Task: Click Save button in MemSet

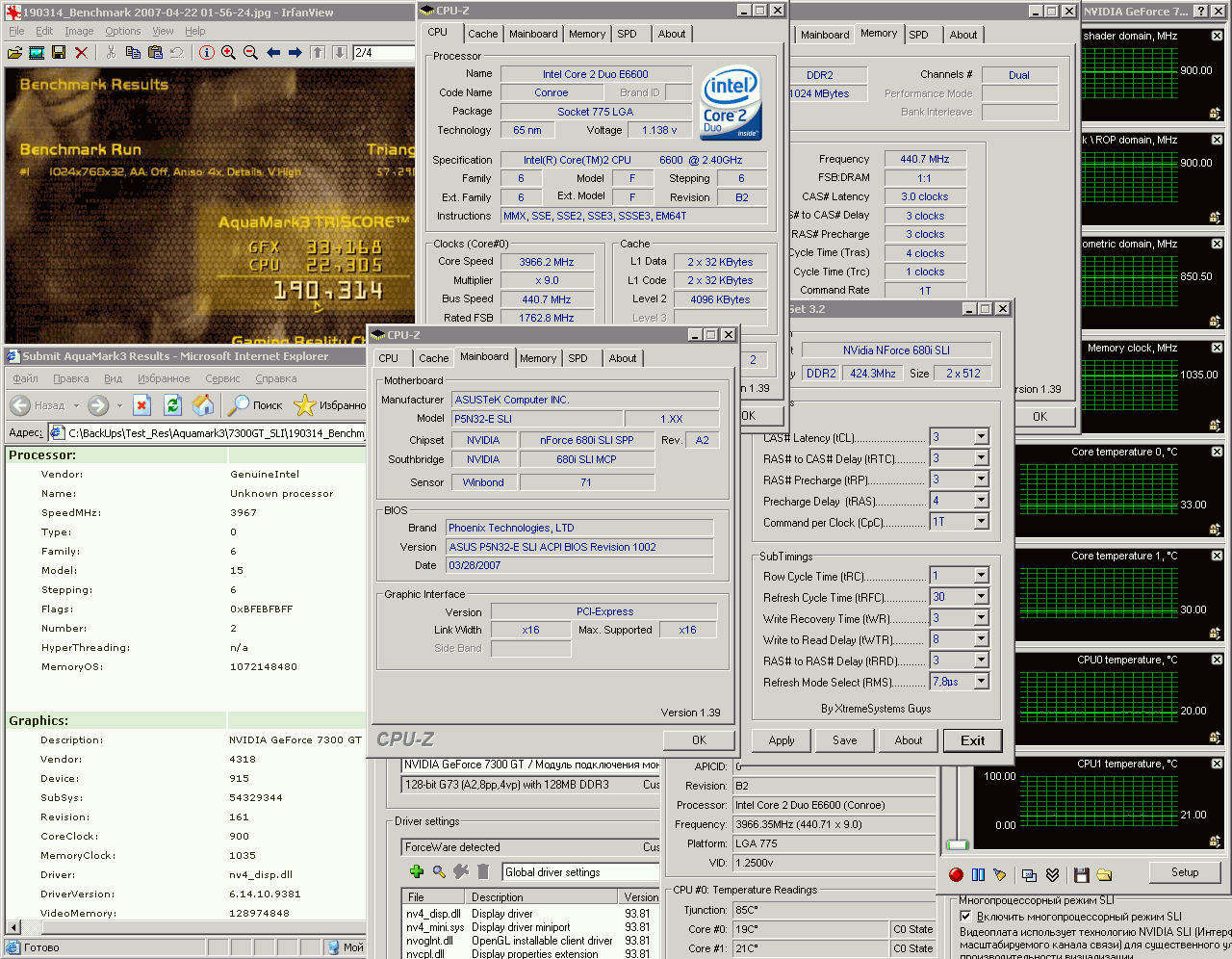Action: click(x=845, y=740)
